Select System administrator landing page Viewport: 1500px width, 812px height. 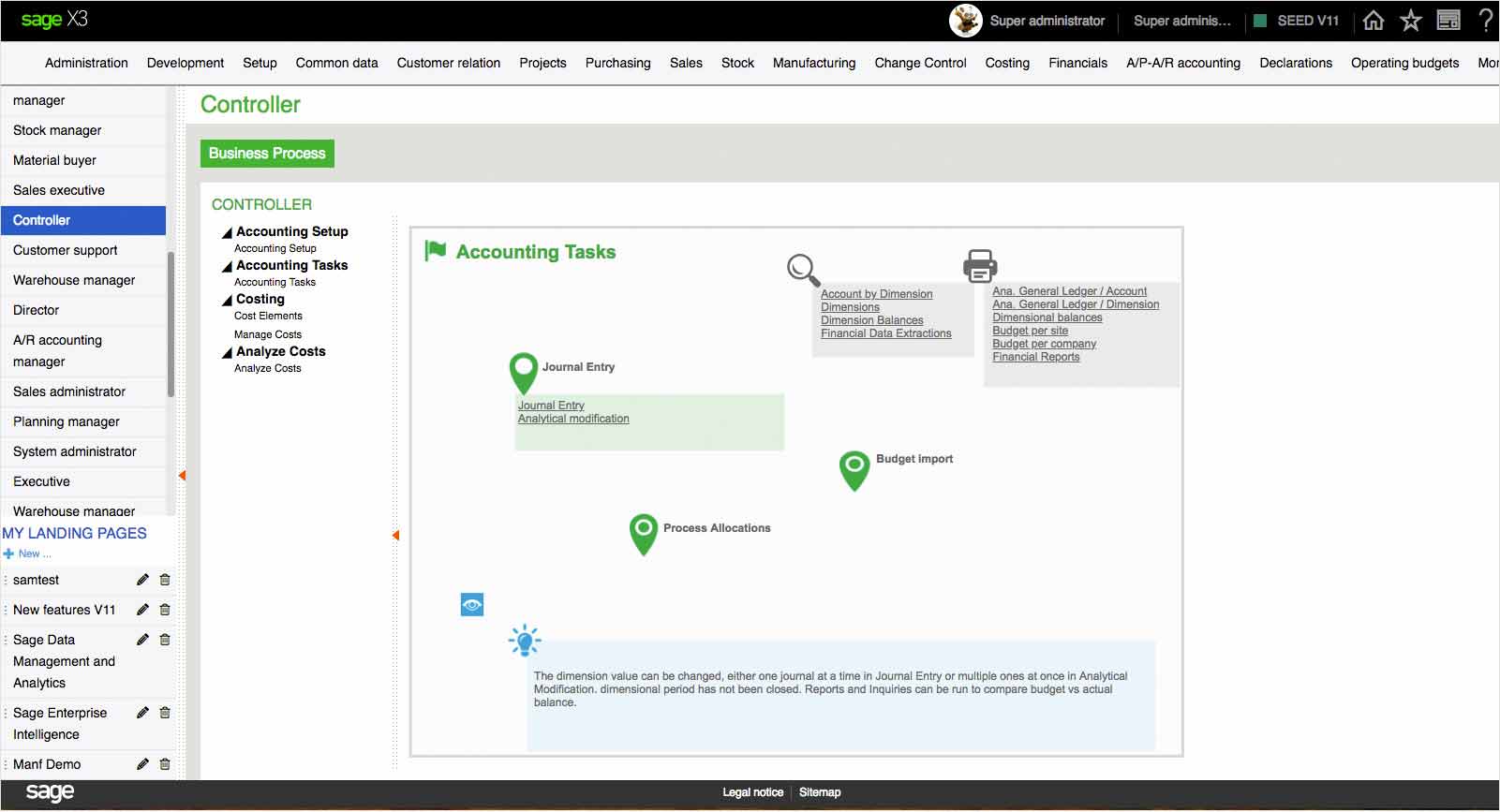click(82, 451)
